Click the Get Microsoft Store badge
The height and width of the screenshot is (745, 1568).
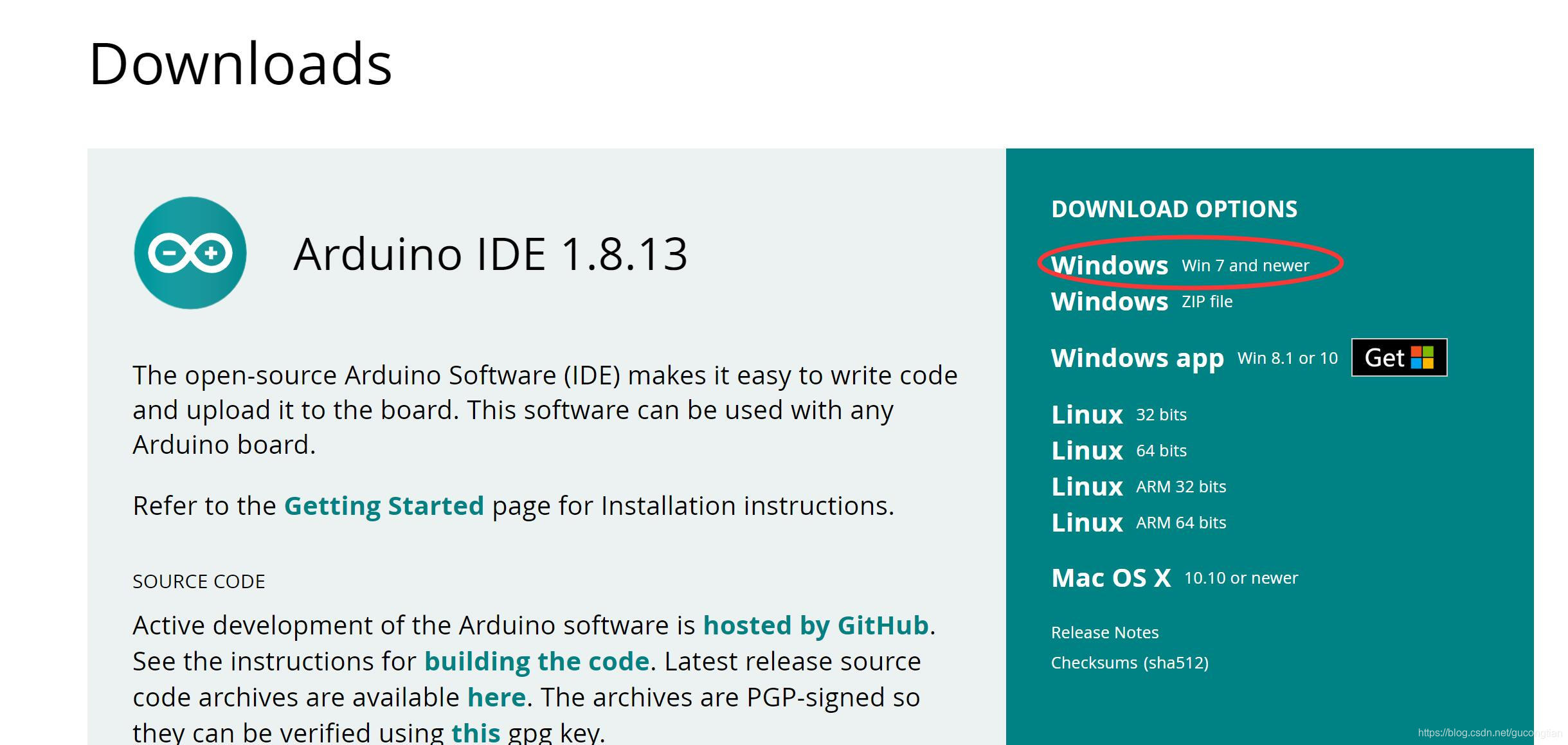[1399, 357]
